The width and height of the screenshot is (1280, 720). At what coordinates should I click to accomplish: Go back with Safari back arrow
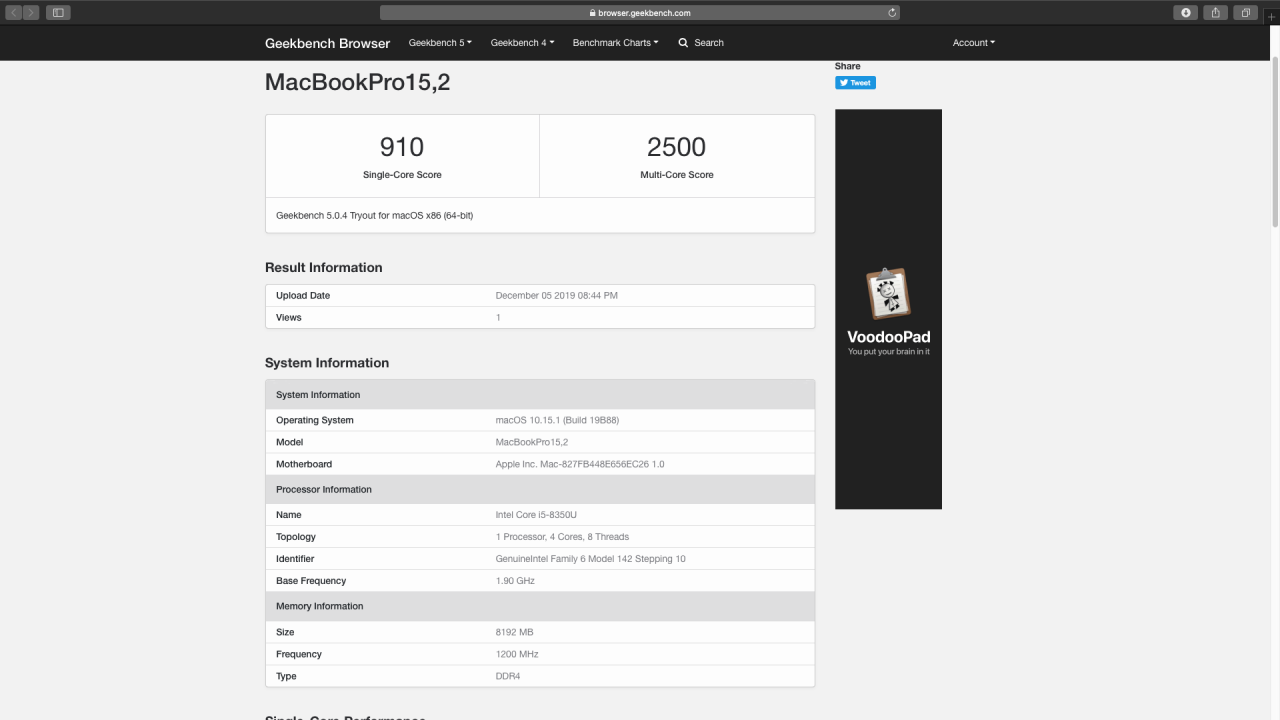15,13
